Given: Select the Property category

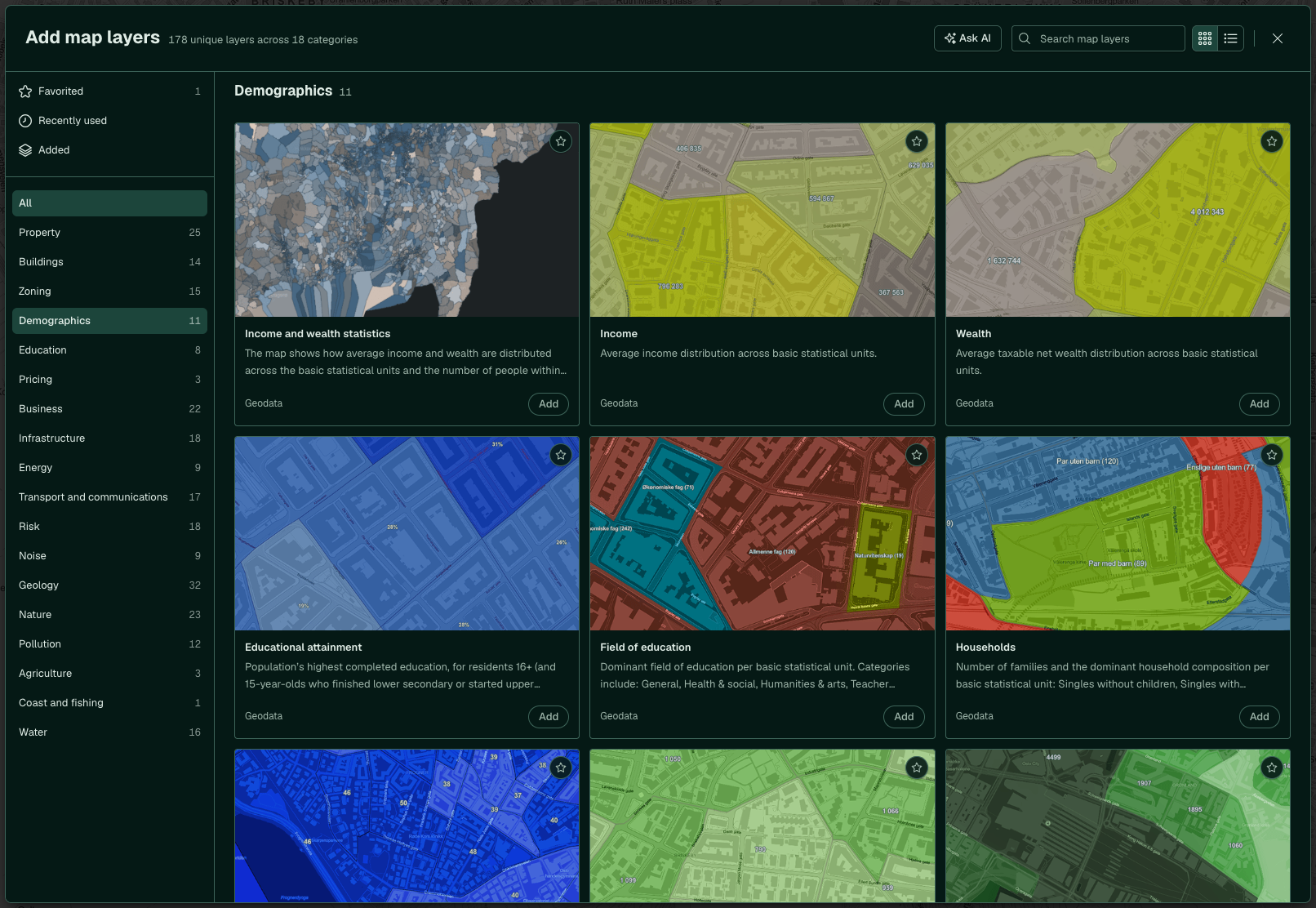Looking at the screenshot, I should point(109,233).
